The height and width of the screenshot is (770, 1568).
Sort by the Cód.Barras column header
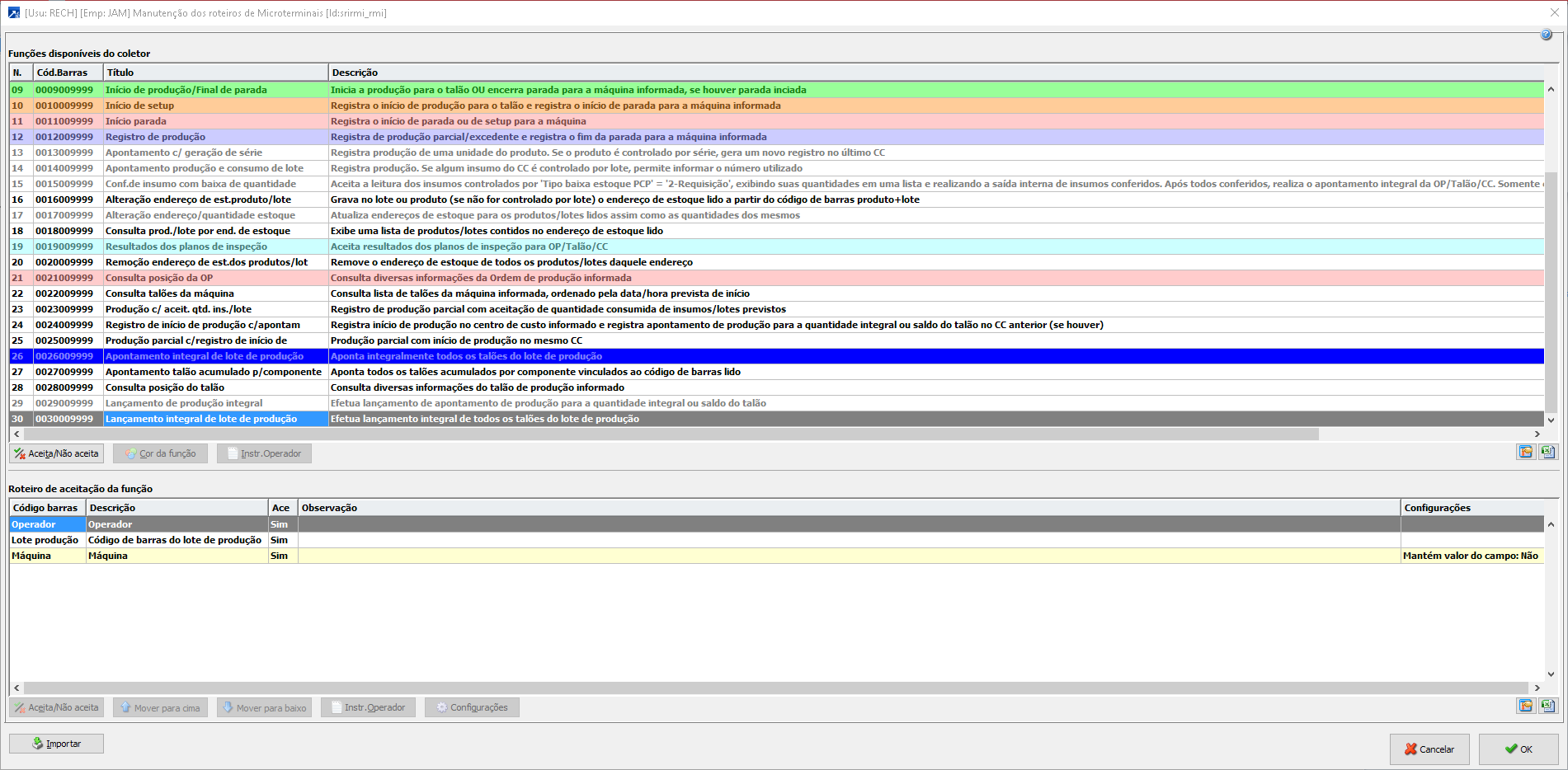[68, 73]
